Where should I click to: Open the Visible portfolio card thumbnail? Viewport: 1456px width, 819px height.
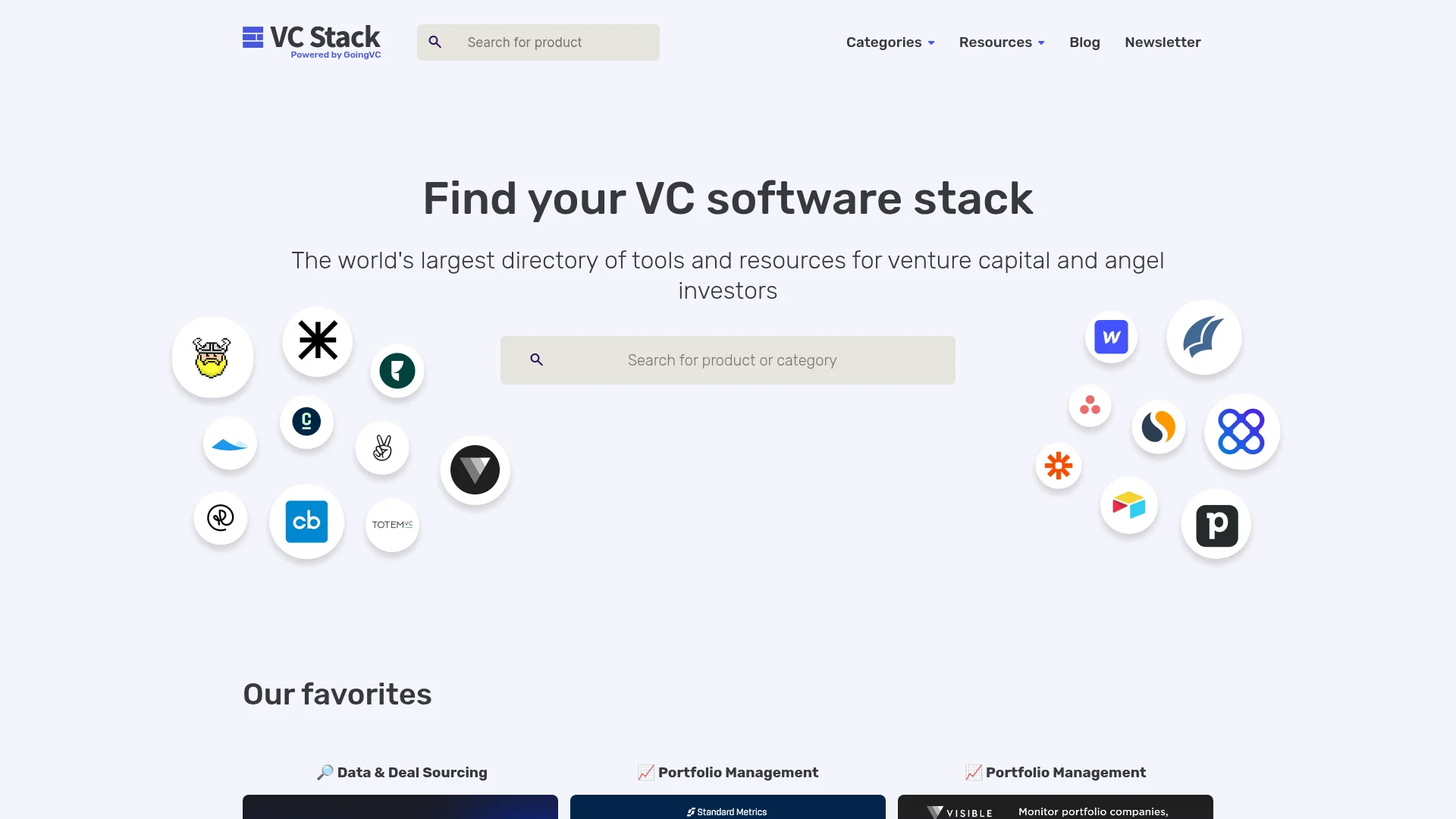(x=1056, y=807)
